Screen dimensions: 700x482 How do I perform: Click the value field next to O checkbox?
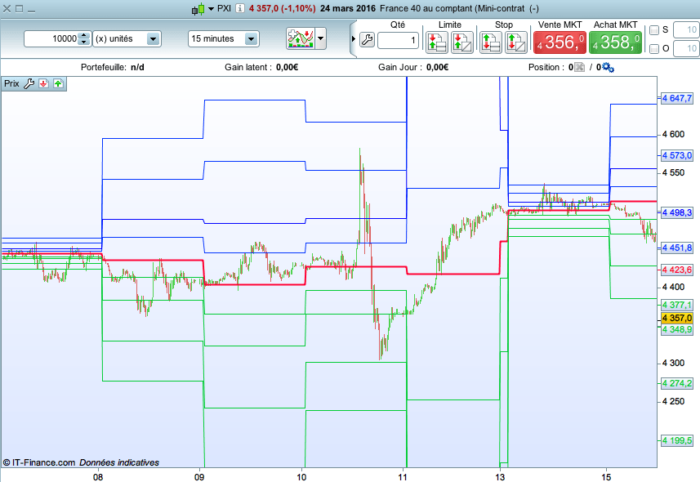[686, 48]
